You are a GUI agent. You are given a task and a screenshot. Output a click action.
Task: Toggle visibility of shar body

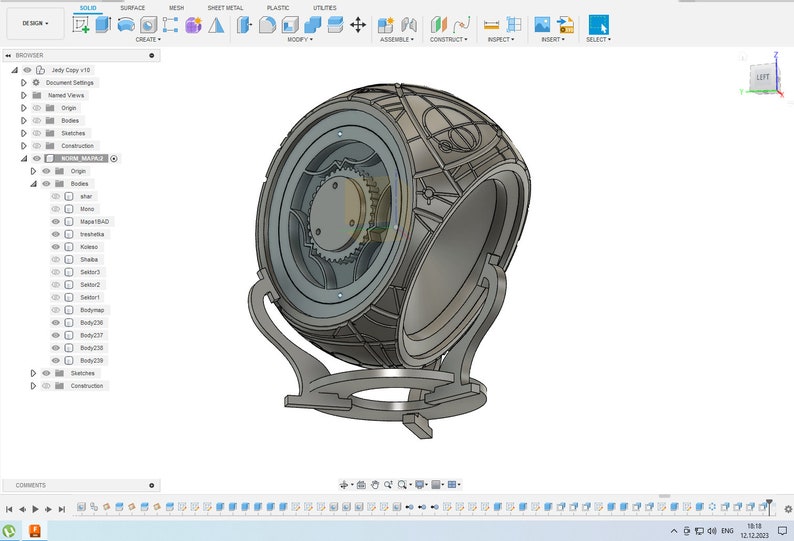(x=56, y=197)
